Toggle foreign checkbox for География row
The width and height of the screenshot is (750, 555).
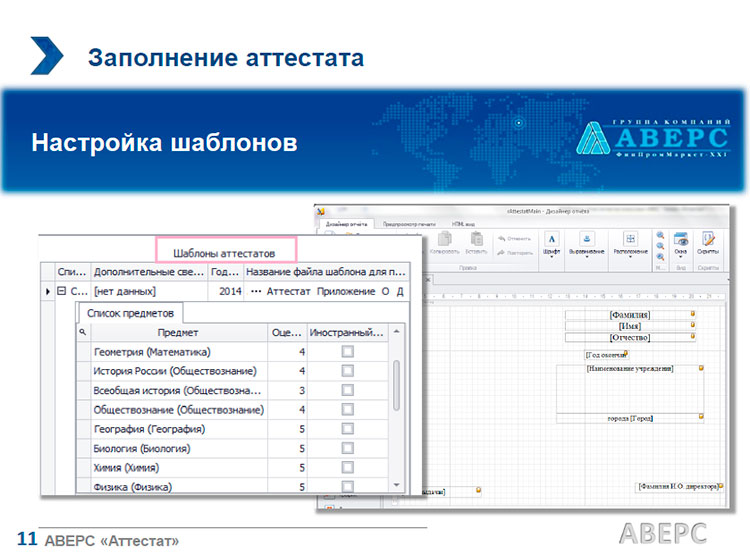pos(348,429)
